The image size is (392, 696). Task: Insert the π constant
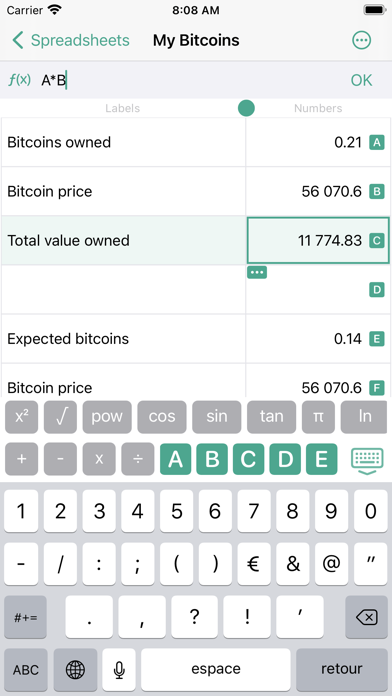[318, 417]
